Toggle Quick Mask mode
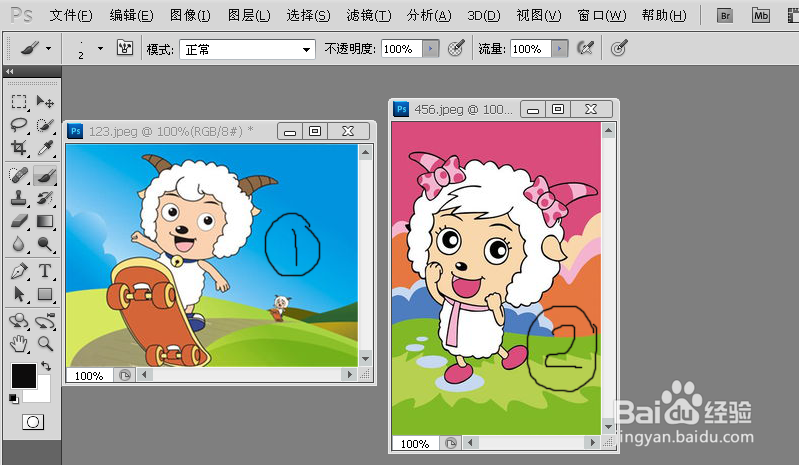799x465 pixels. pos(33,422)
